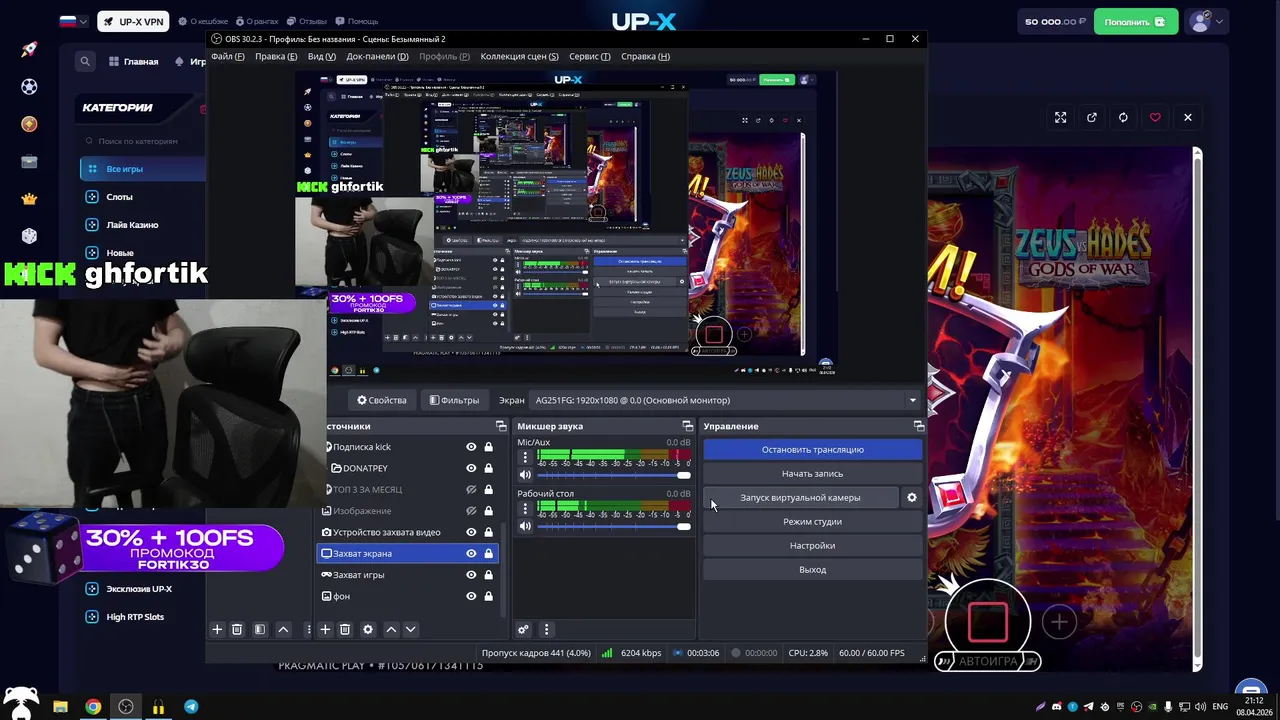Open the Справка menu

[x=645, y=56]
